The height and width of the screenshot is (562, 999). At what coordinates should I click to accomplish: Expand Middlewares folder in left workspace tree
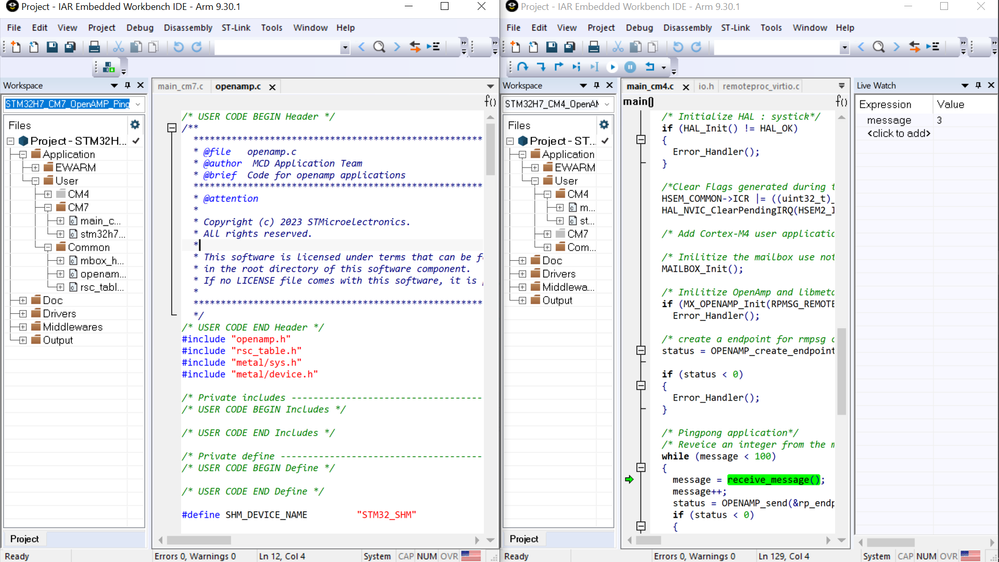pos(23,327)
